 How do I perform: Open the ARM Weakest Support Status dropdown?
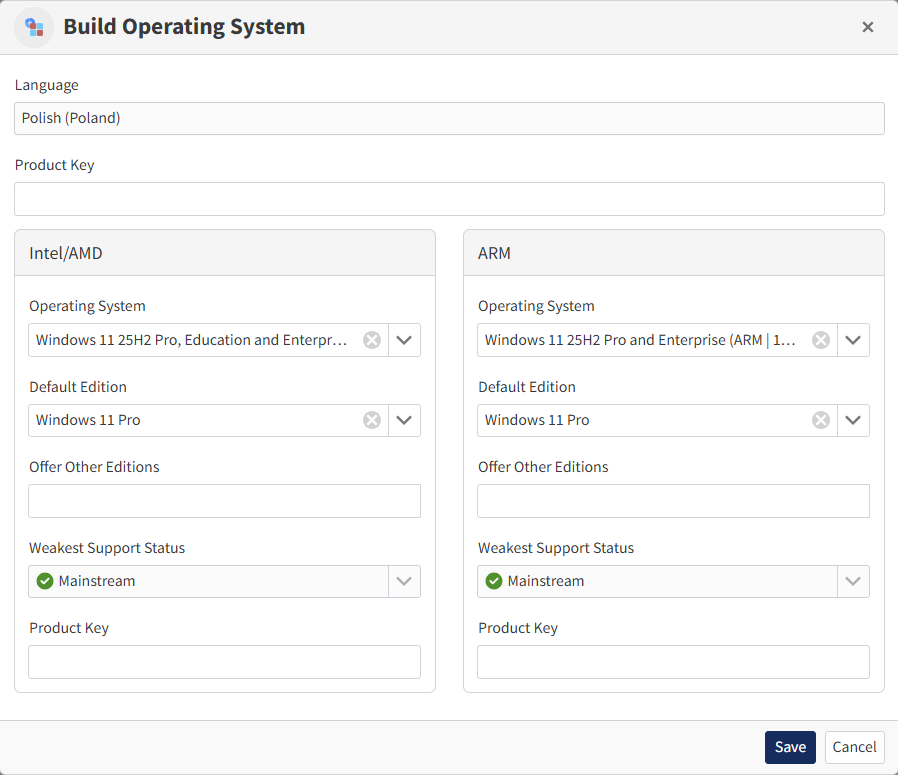tap(853, 580)
